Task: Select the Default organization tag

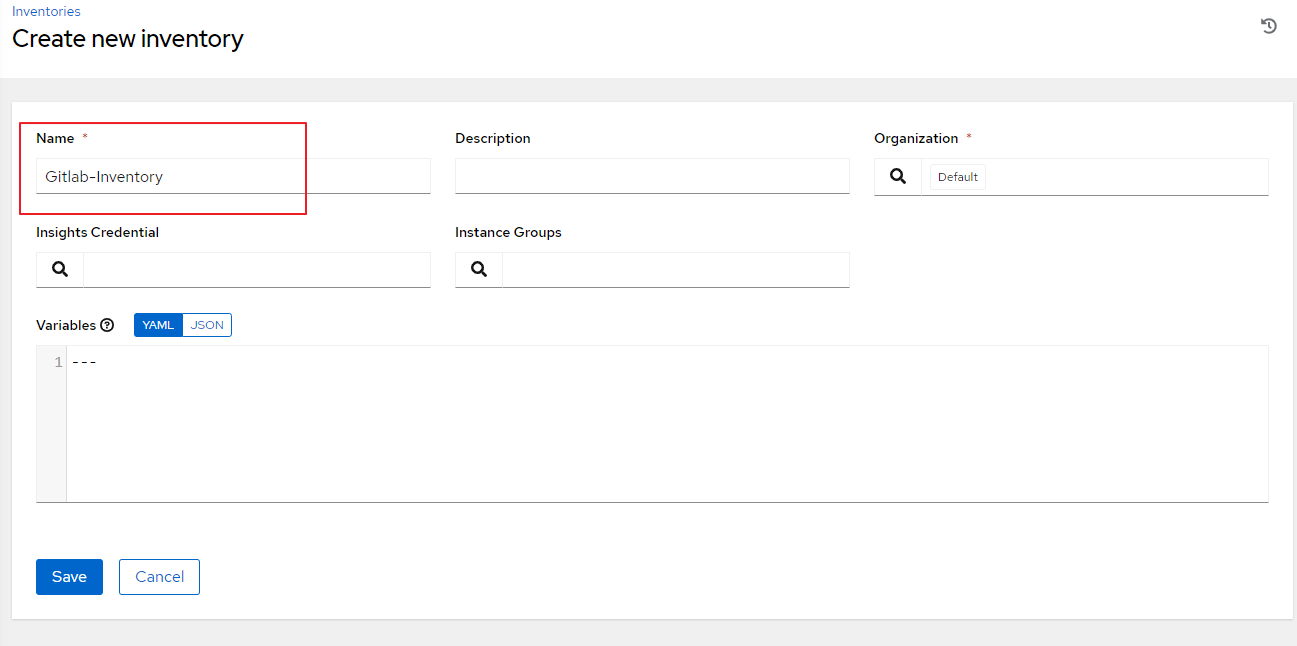Action: click(957, 177)
